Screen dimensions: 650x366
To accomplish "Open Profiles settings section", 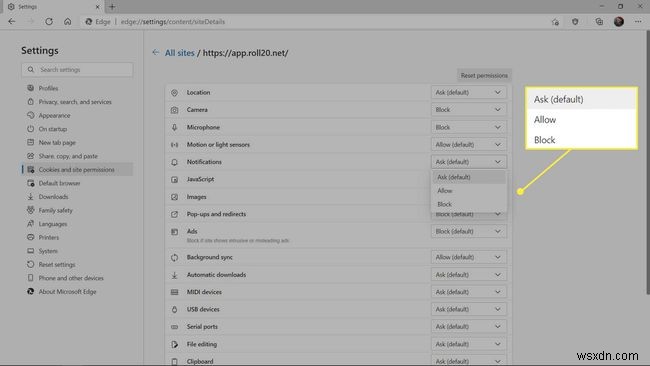I will [77, 88].
